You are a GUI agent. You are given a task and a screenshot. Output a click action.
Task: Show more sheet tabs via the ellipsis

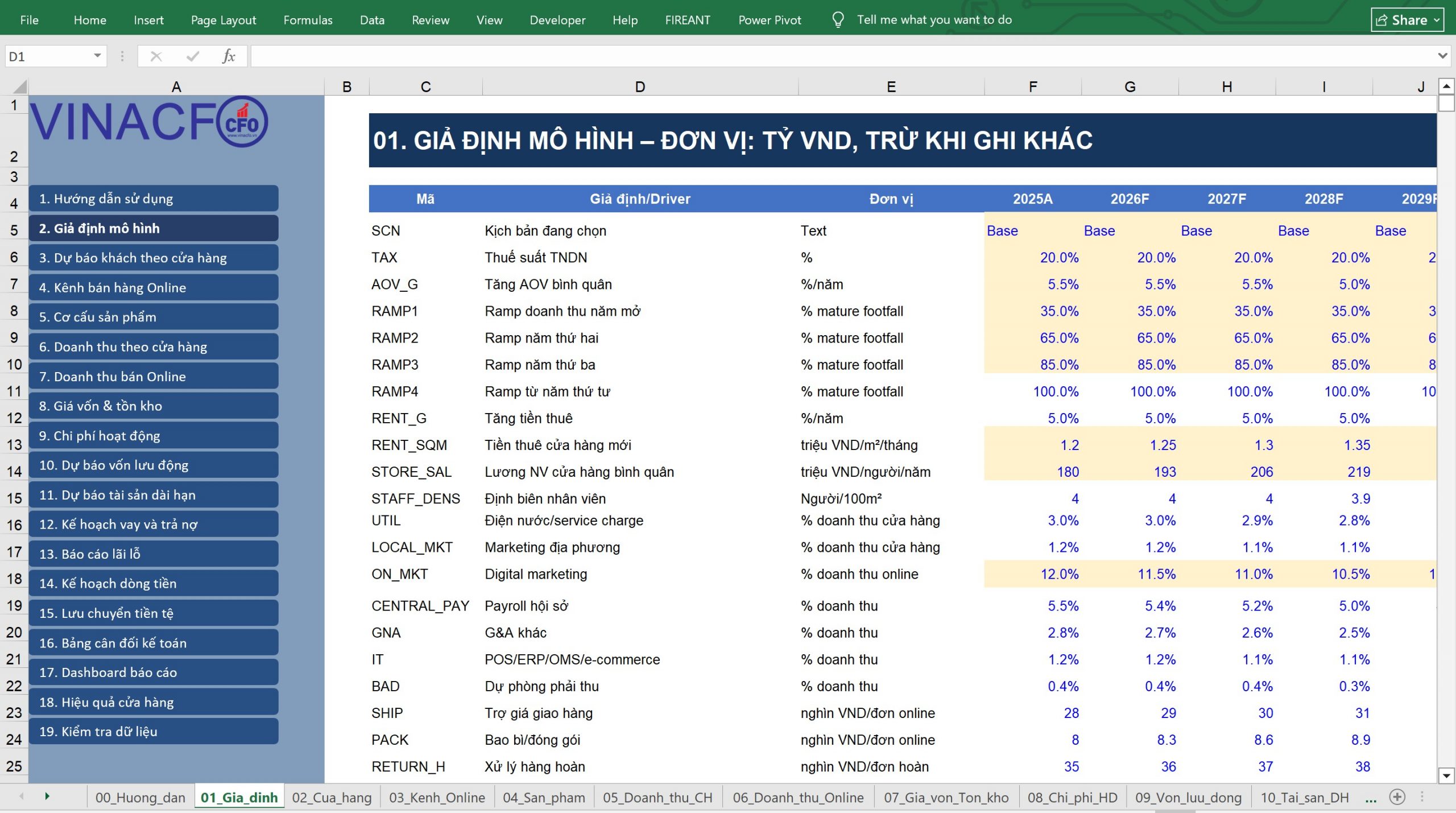[1371, 798]
